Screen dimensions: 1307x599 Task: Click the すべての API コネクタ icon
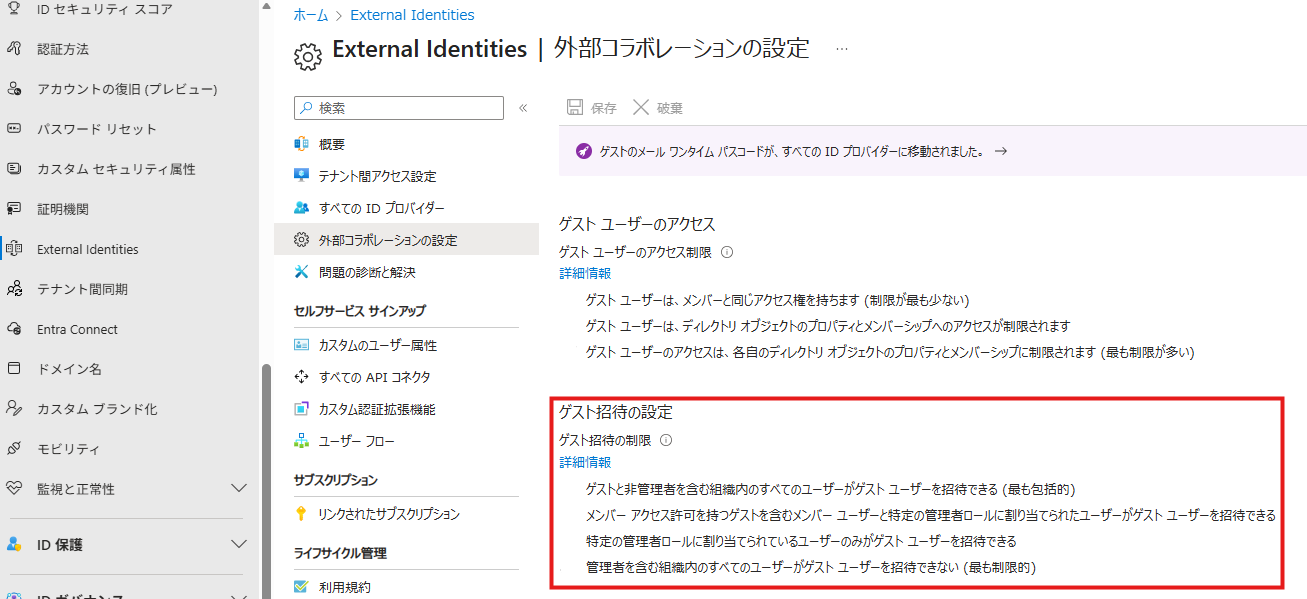301,377
